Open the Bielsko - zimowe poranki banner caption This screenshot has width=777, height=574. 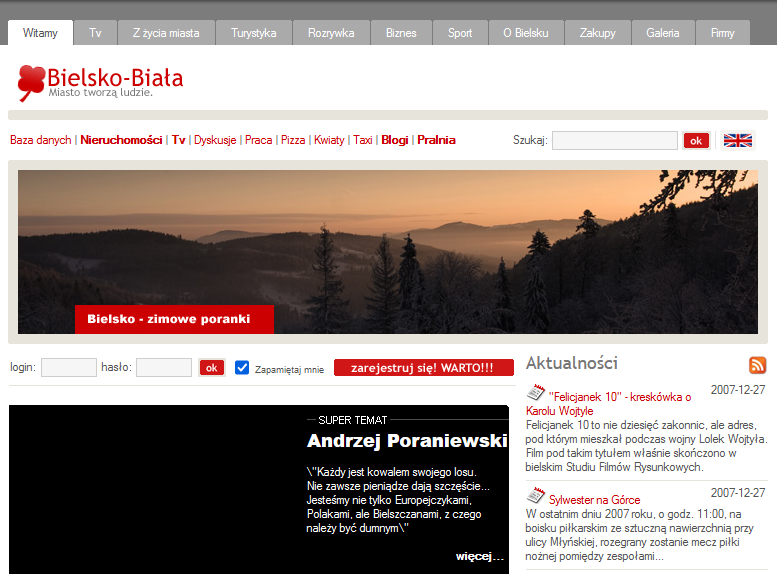click(174, 319)
